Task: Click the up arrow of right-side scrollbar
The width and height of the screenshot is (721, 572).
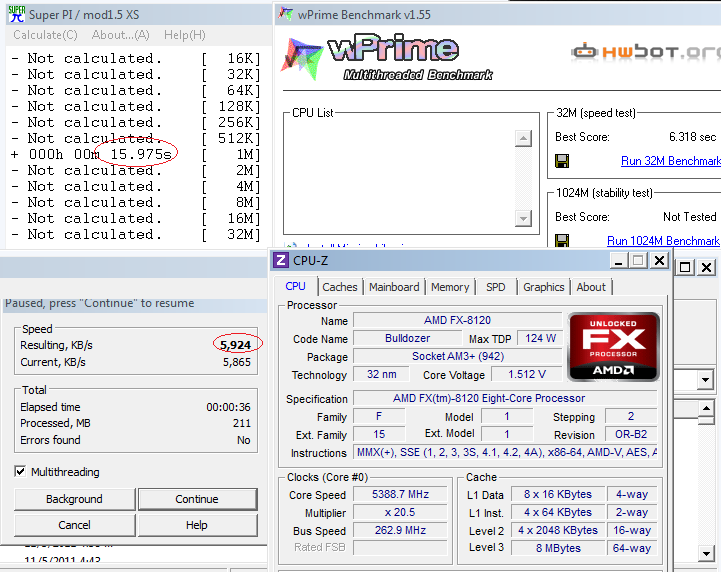Action: point(706,408)
